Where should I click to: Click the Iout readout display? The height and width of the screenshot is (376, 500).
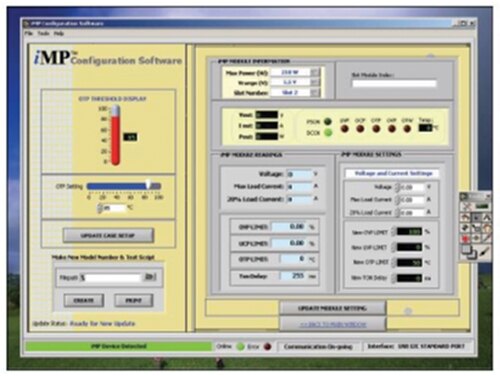(266, 126)
